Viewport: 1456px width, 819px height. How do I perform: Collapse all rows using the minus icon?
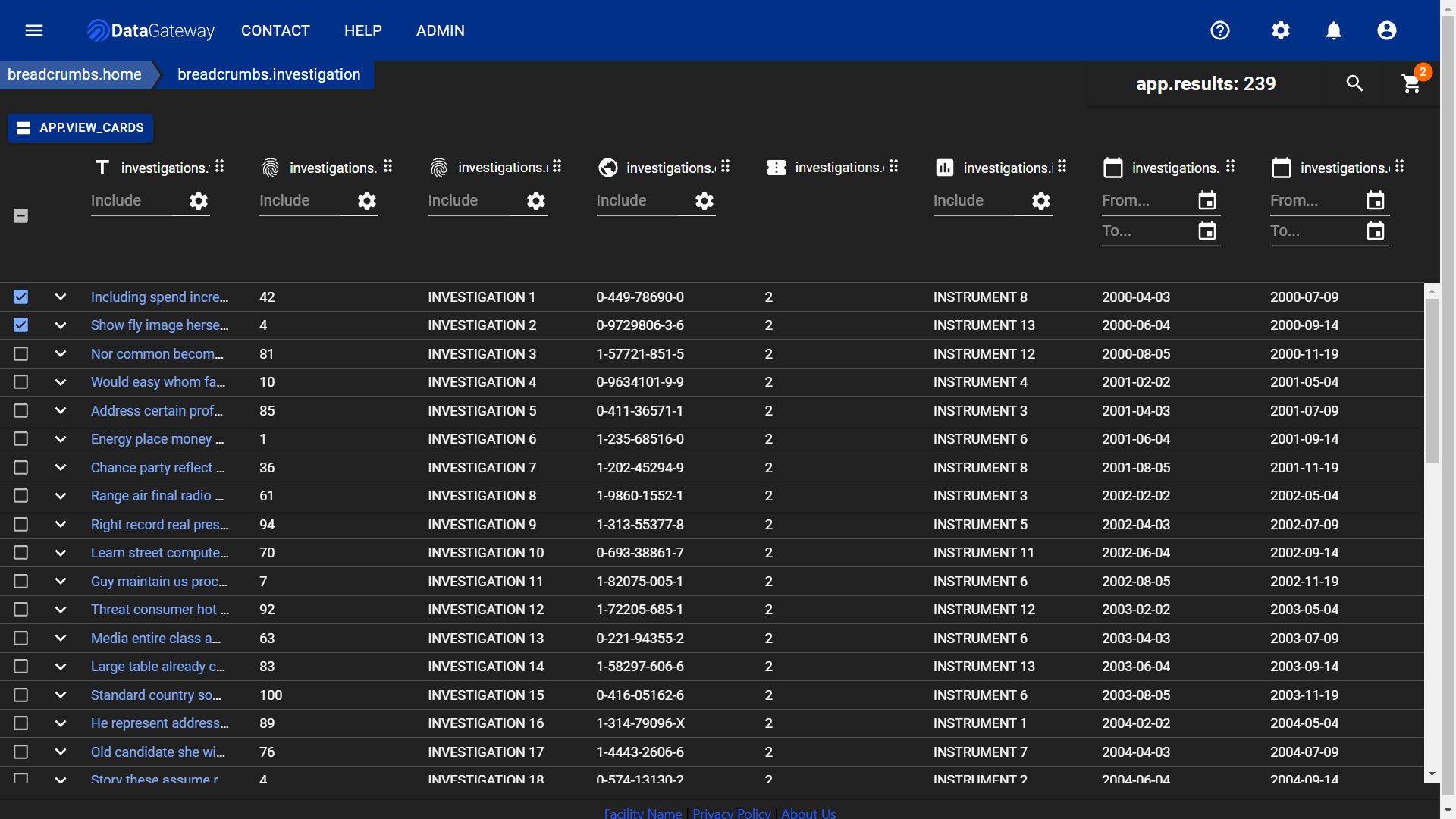[20, 215]
